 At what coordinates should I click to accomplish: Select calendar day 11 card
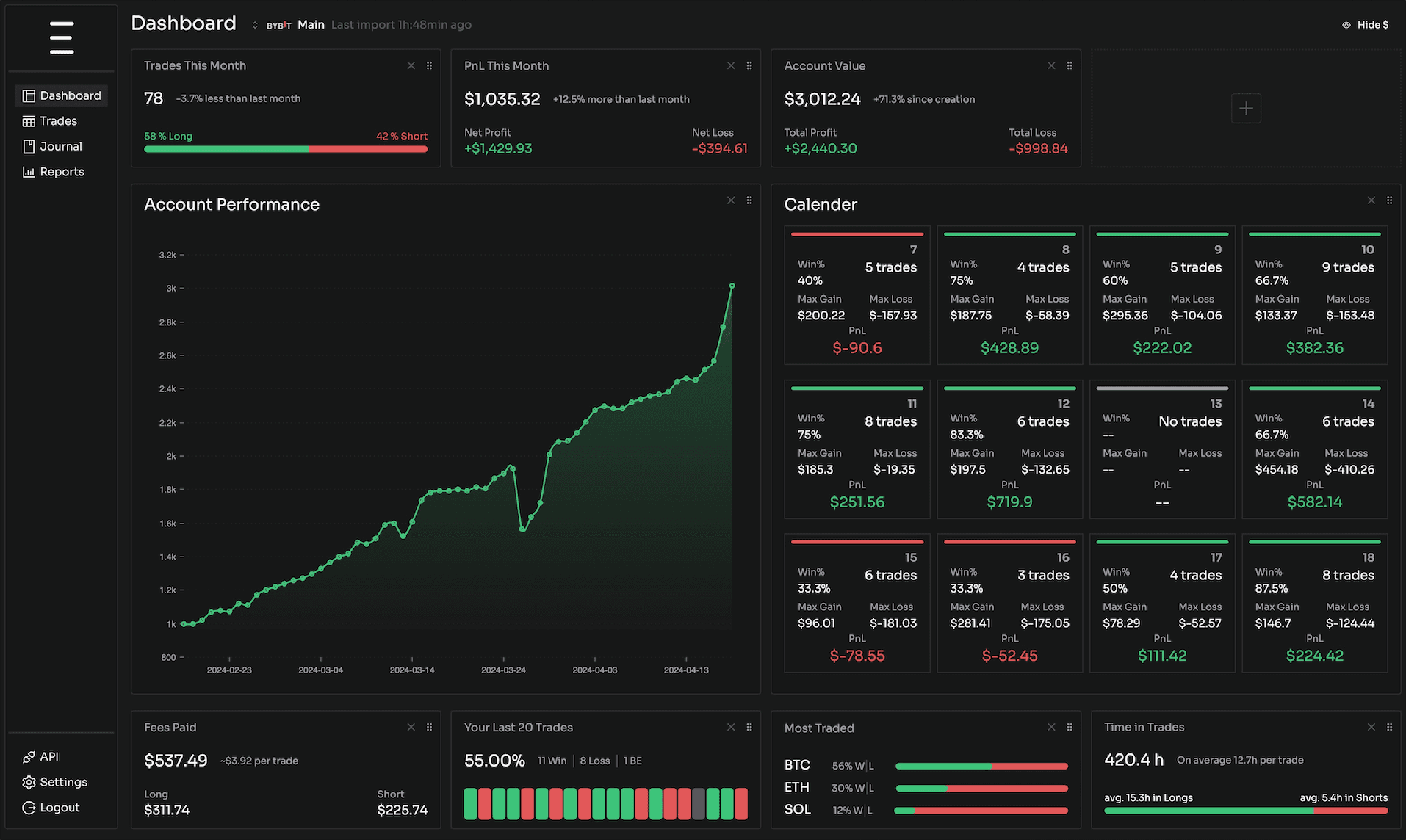tap(857, 449)
